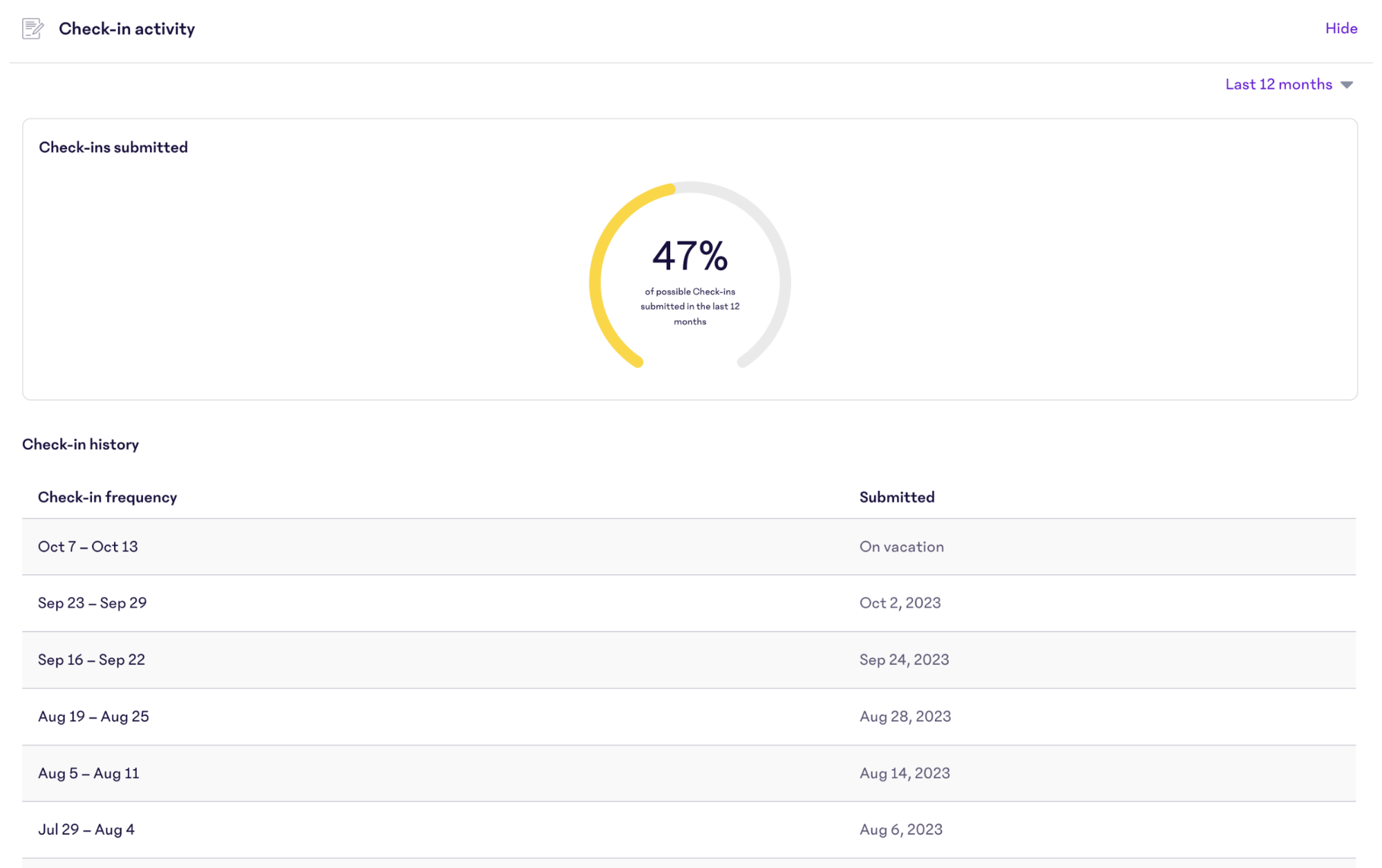The height and width of the screenshot is (868, 1382).
Task: Click the Check-in activity notepad icon
Action: [32, 28]
